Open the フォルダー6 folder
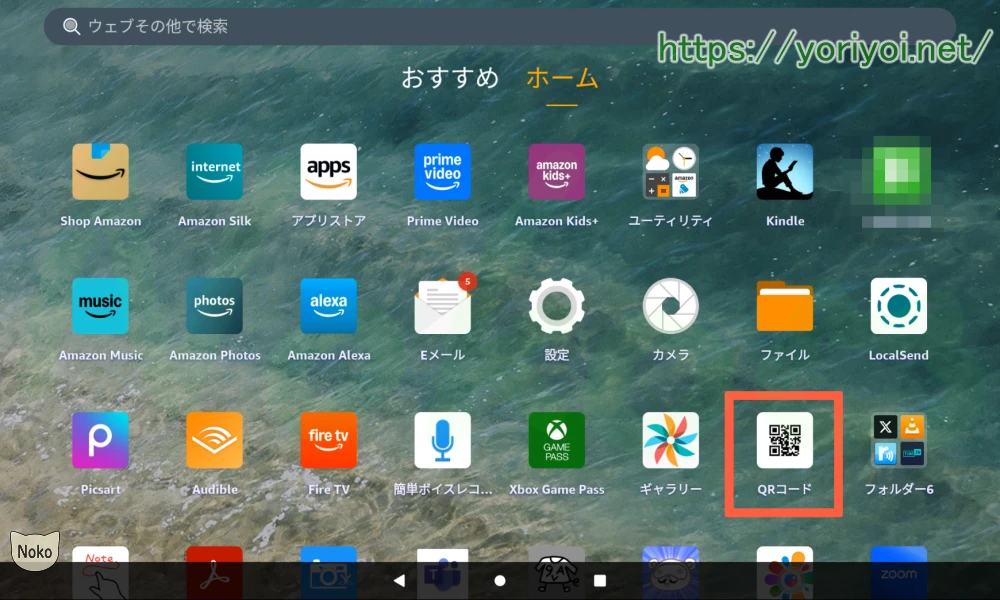The width and height of the screenshot is (1000, 600). point(899,440)
